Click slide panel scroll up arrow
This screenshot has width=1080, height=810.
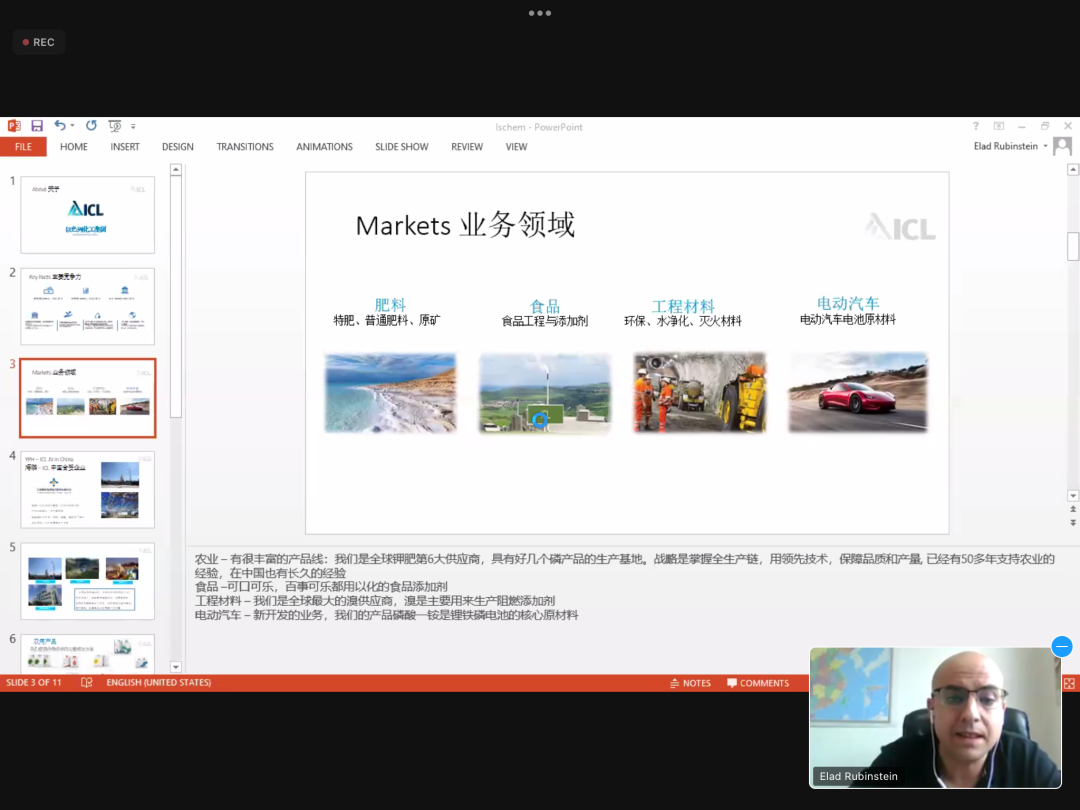coord(176,169)
